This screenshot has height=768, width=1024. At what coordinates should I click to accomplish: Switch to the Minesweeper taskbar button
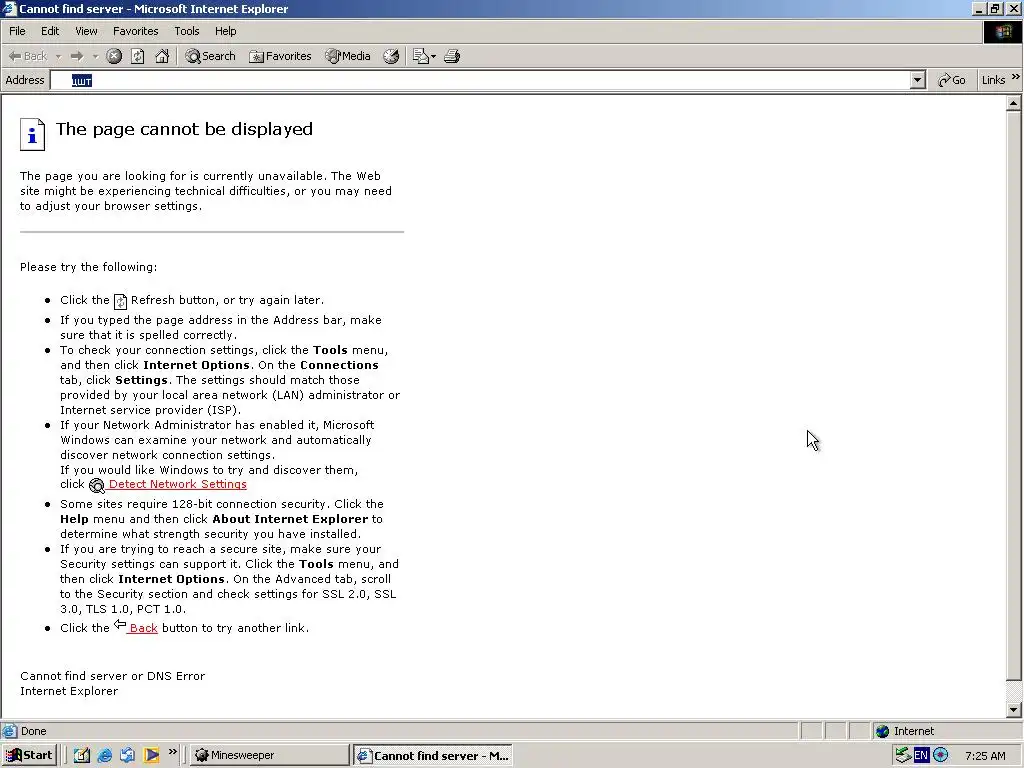point(270,755)
